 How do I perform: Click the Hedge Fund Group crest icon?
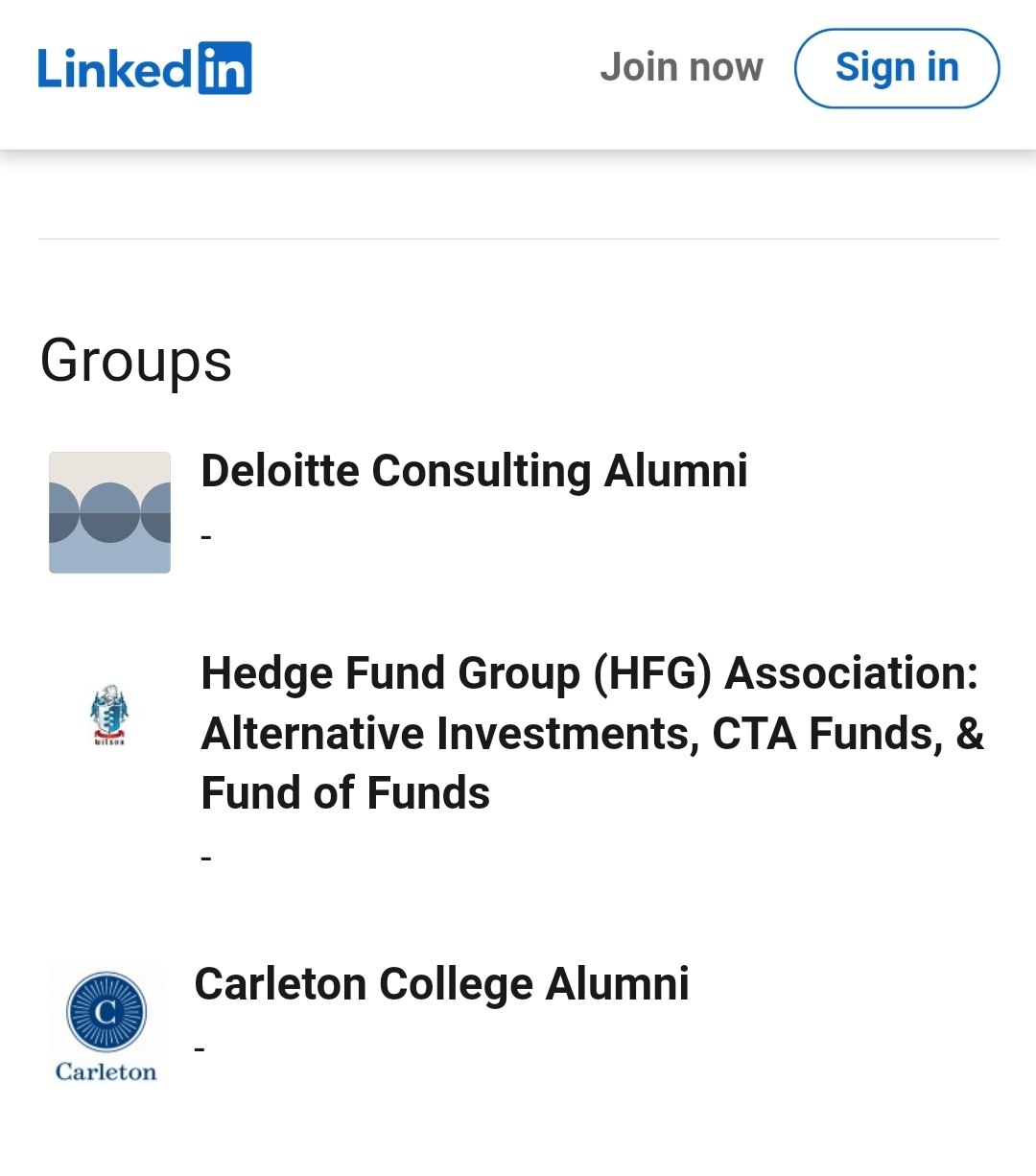tap(109, 716)
